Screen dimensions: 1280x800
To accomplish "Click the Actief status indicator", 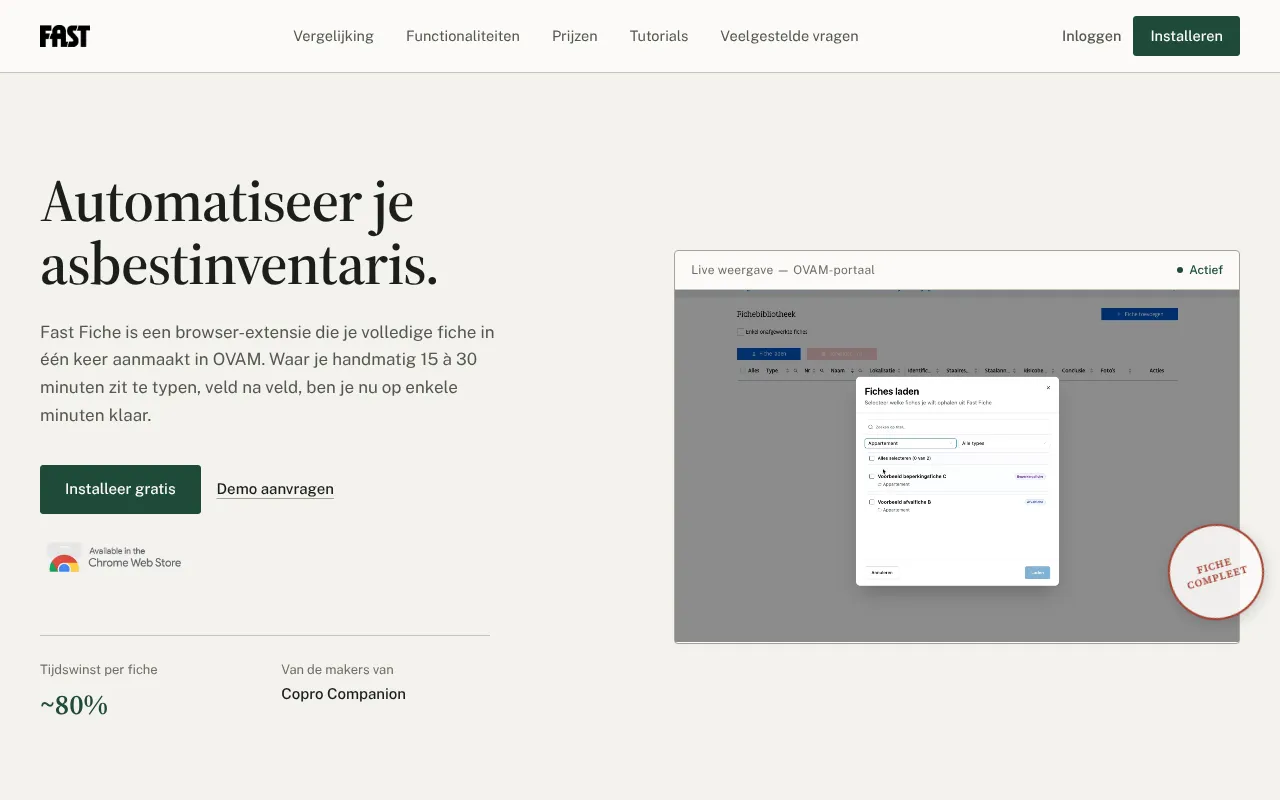I will click(x=1200, y=270).
